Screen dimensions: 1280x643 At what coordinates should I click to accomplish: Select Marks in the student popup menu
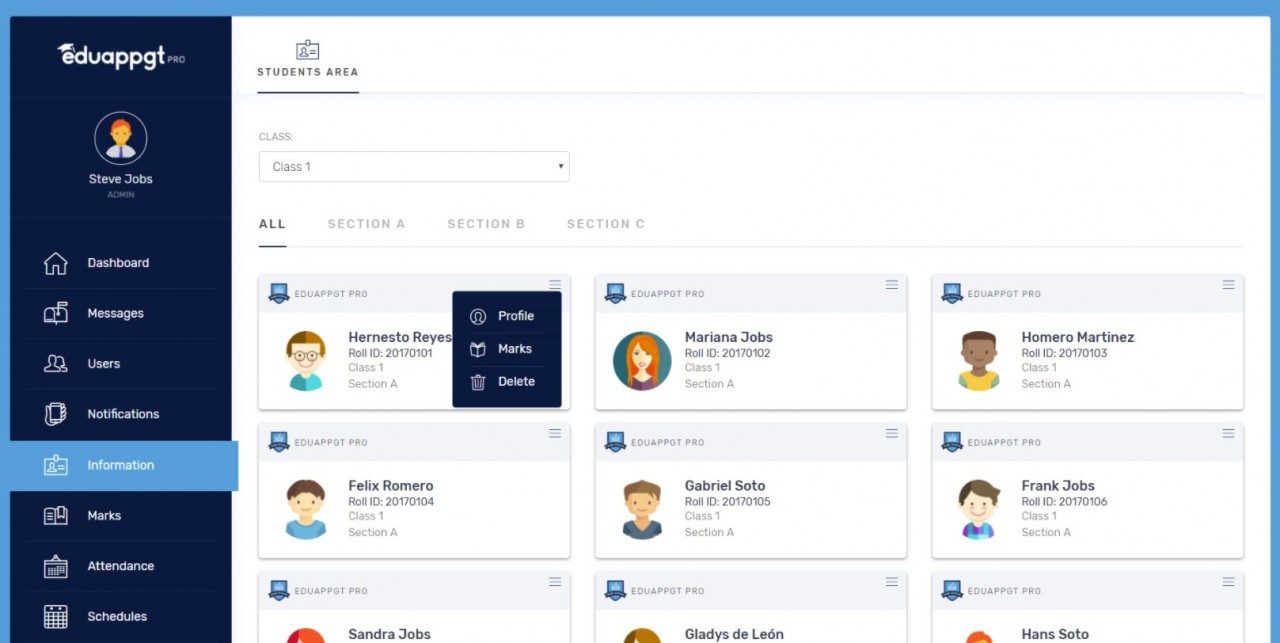(514, 349)
